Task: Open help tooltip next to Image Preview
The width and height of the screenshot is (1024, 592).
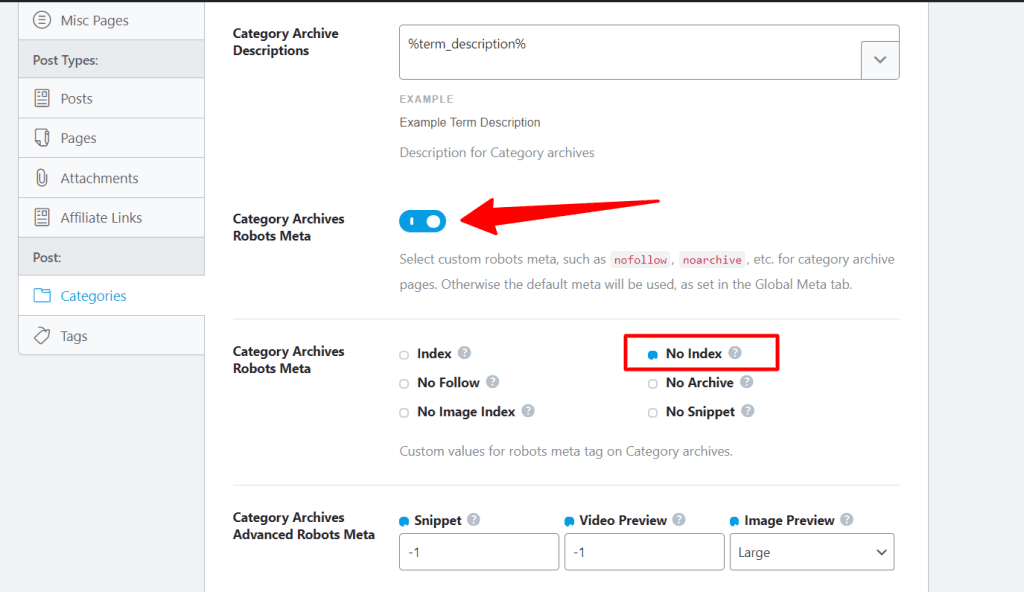Action: [846, 519]
